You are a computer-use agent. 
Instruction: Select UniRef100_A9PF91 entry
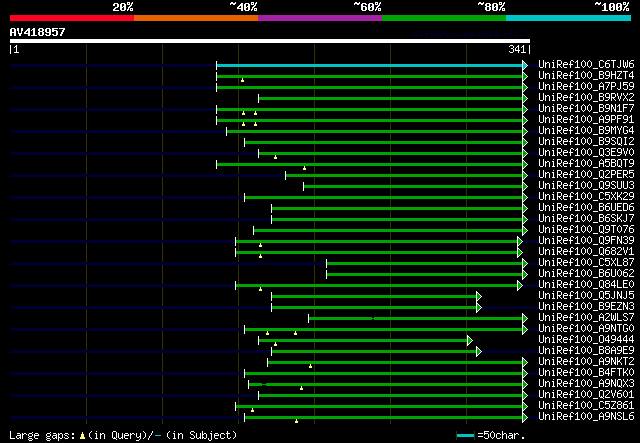(x=586, y=120)
